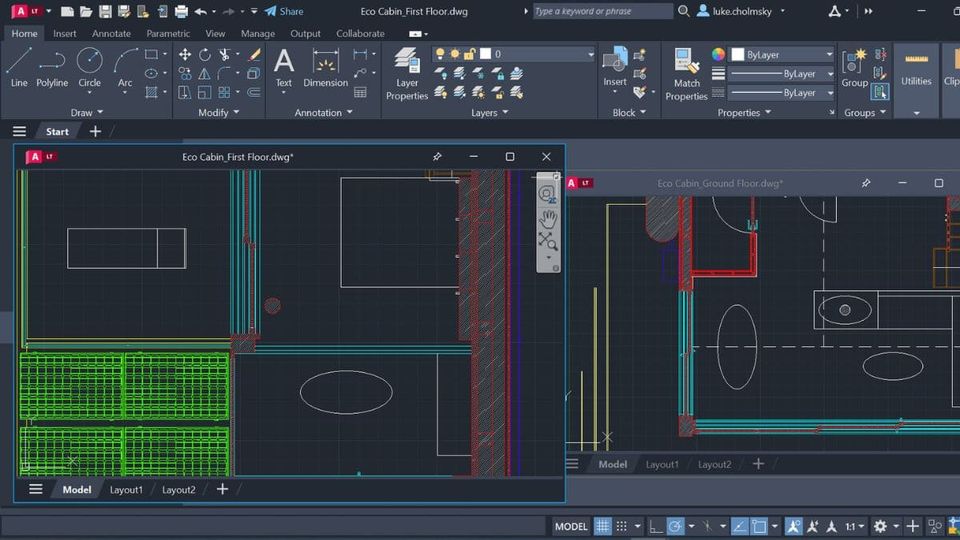Click the Scale tool icon
This screenshot has height=540, width=960.
point(204,92)
